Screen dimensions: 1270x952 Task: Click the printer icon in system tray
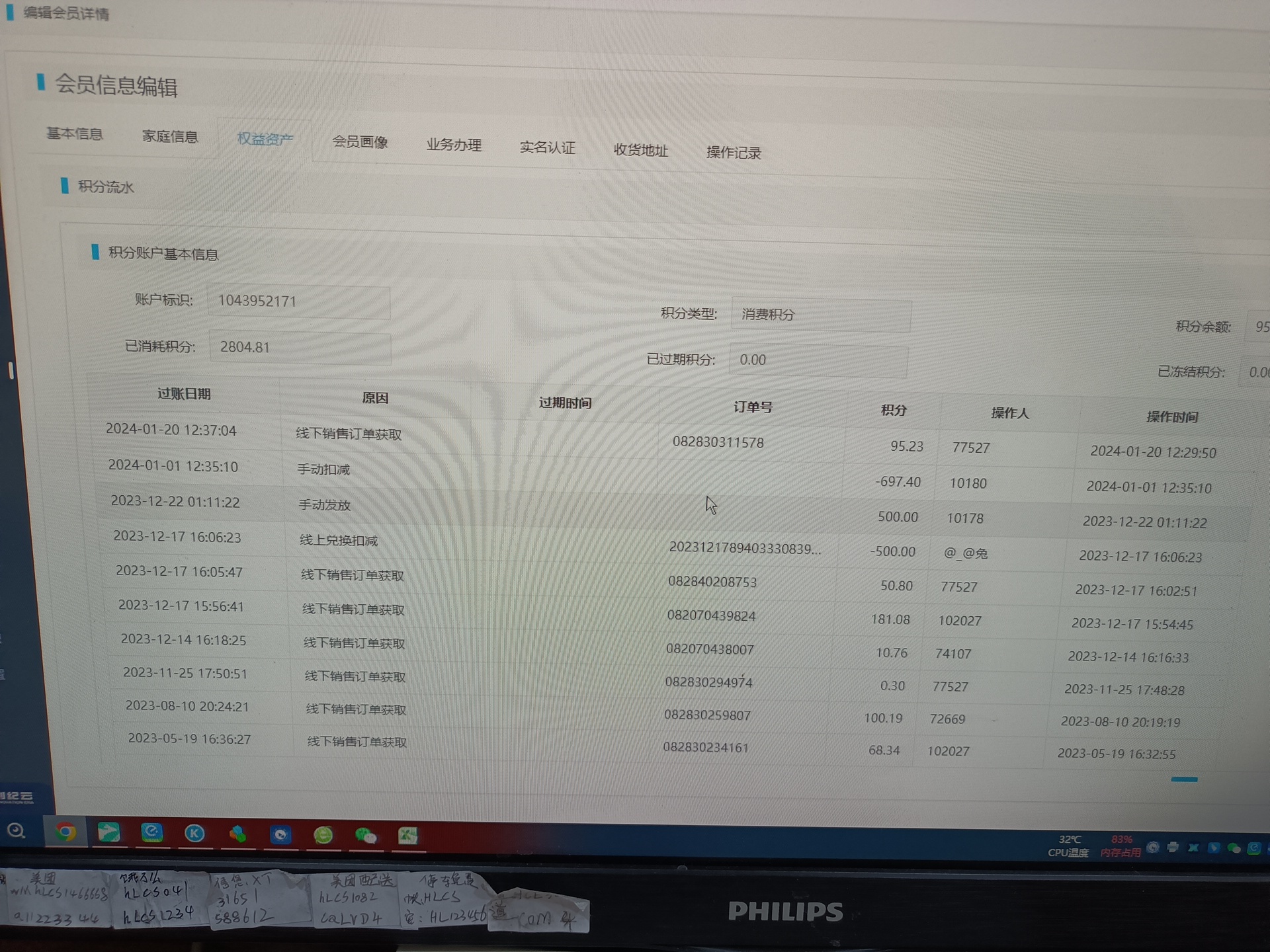pyautogui.click(x=1173, y=848)
